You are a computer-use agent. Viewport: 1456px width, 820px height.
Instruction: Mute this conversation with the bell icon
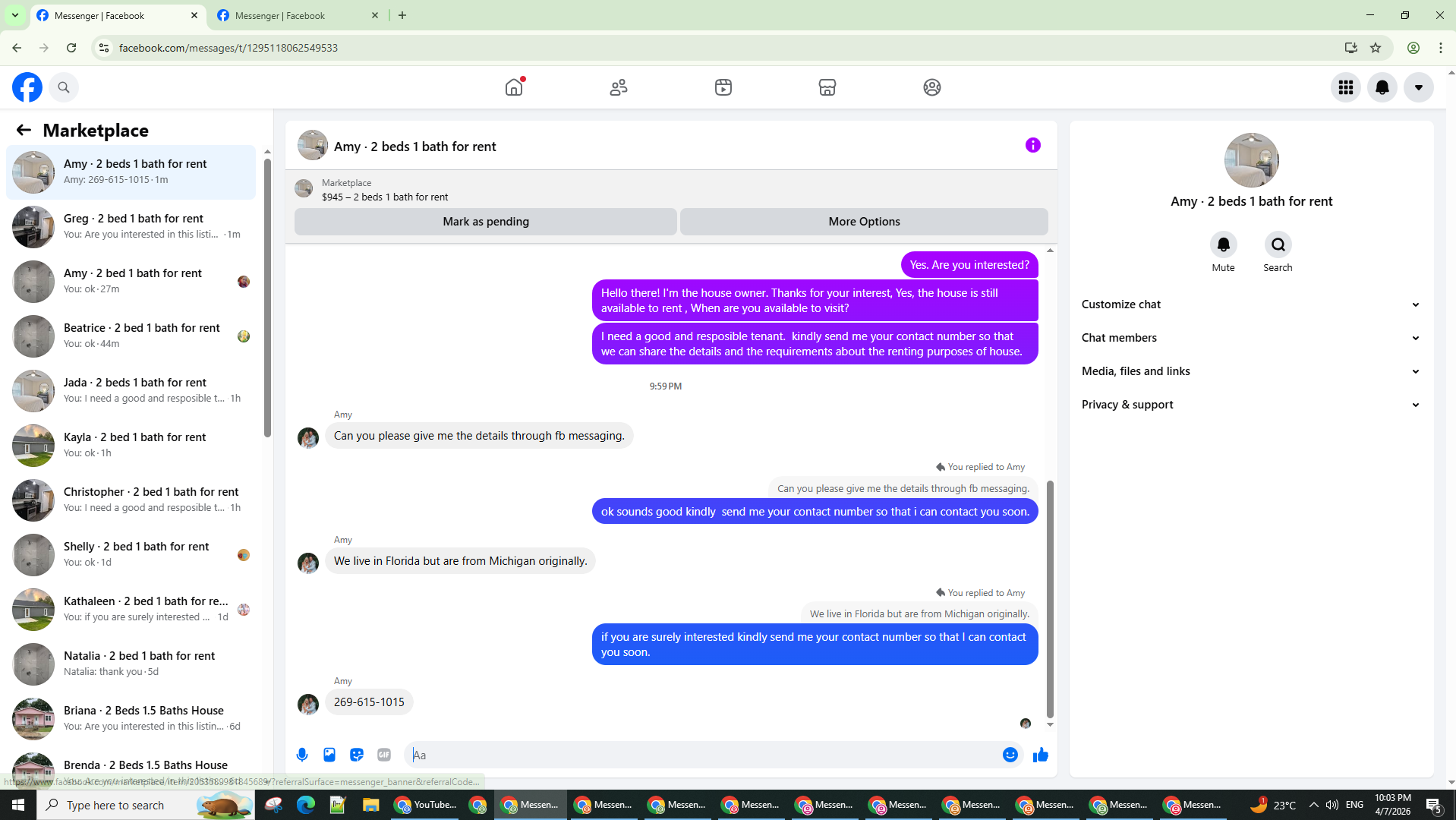point(1224,244)
